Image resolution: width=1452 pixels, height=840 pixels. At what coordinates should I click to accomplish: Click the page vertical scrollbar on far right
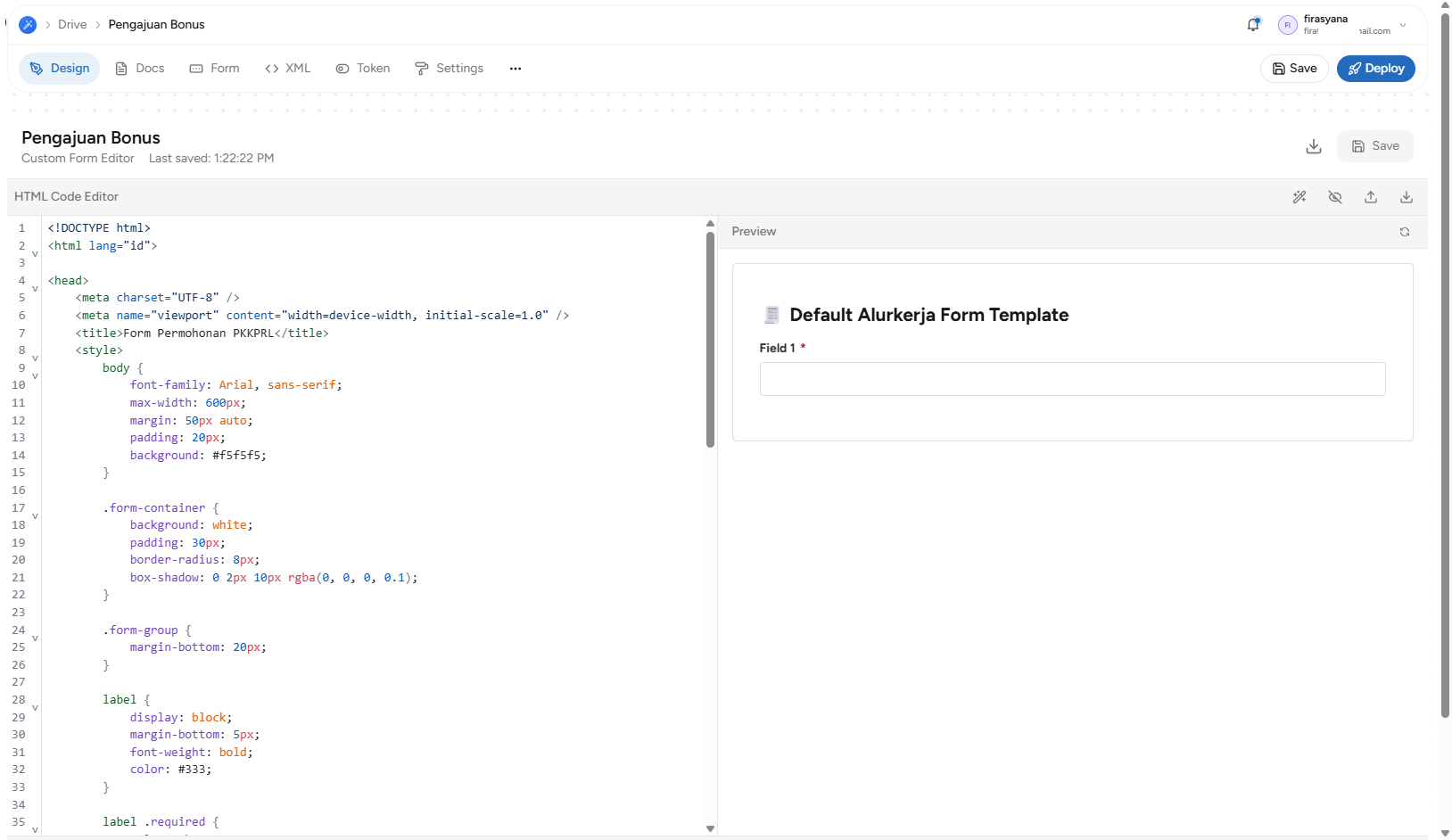tap(1445, 366)
